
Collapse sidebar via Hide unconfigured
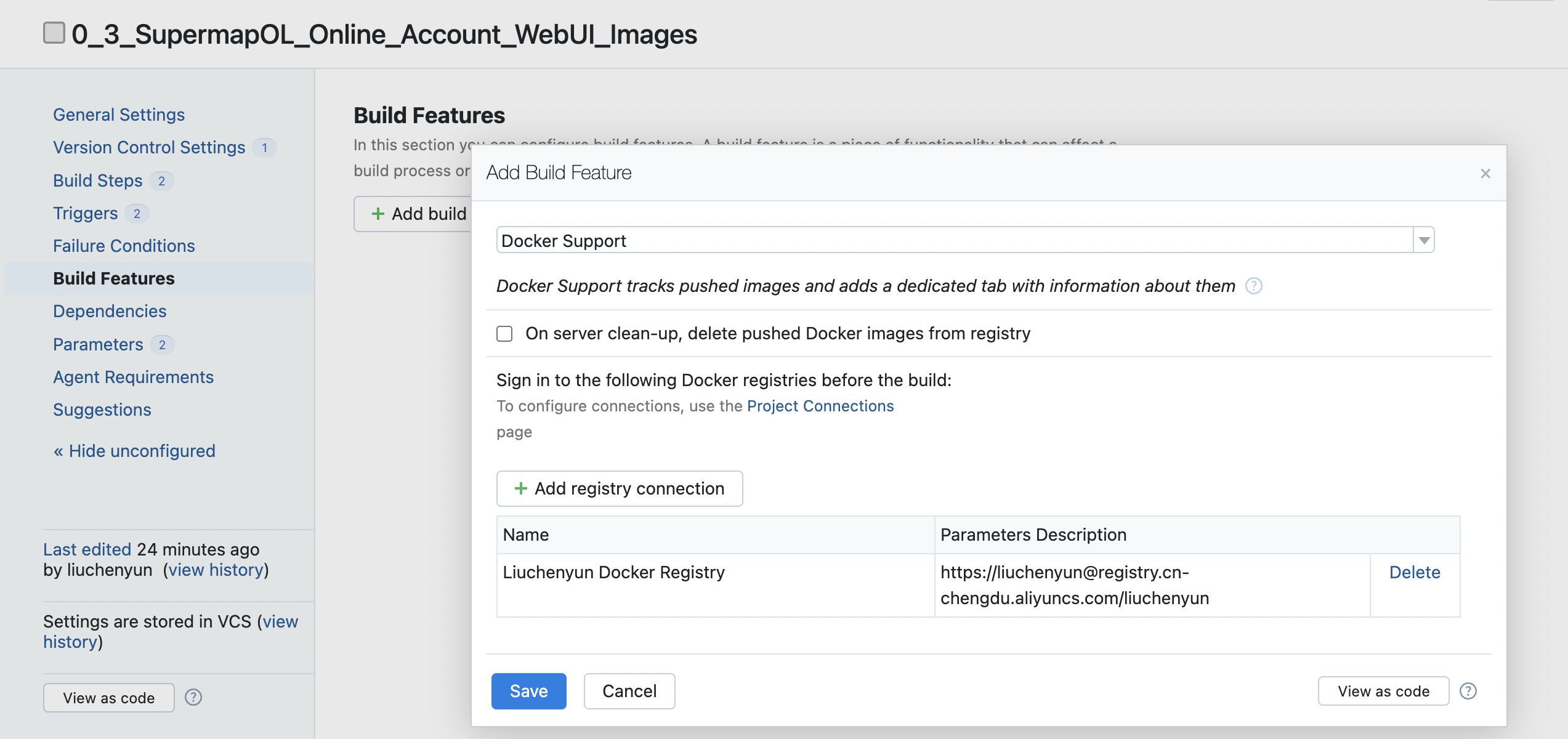pyautogui.click(x=134, y=451)
